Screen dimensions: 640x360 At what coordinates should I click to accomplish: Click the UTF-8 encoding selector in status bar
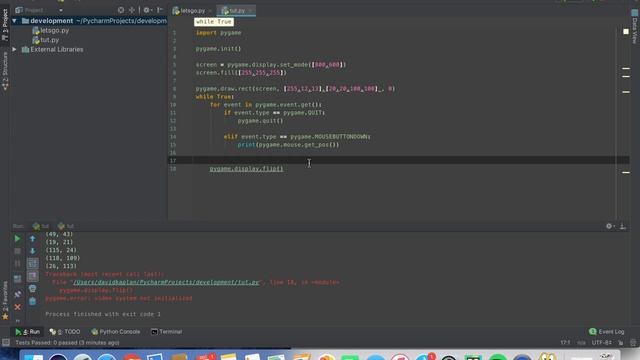[x=601, y=343]
